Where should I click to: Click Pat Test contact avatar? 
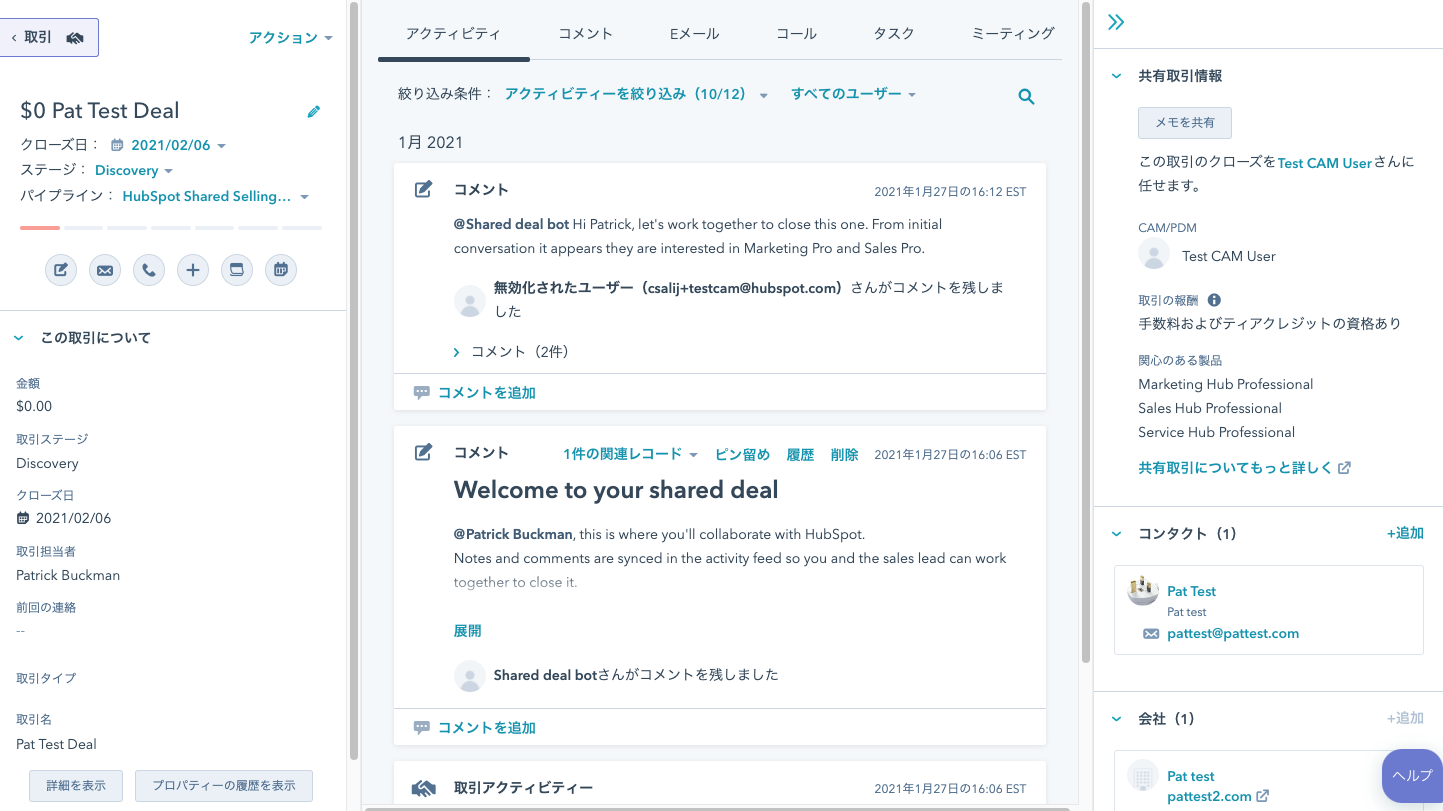click(1143, 591)
